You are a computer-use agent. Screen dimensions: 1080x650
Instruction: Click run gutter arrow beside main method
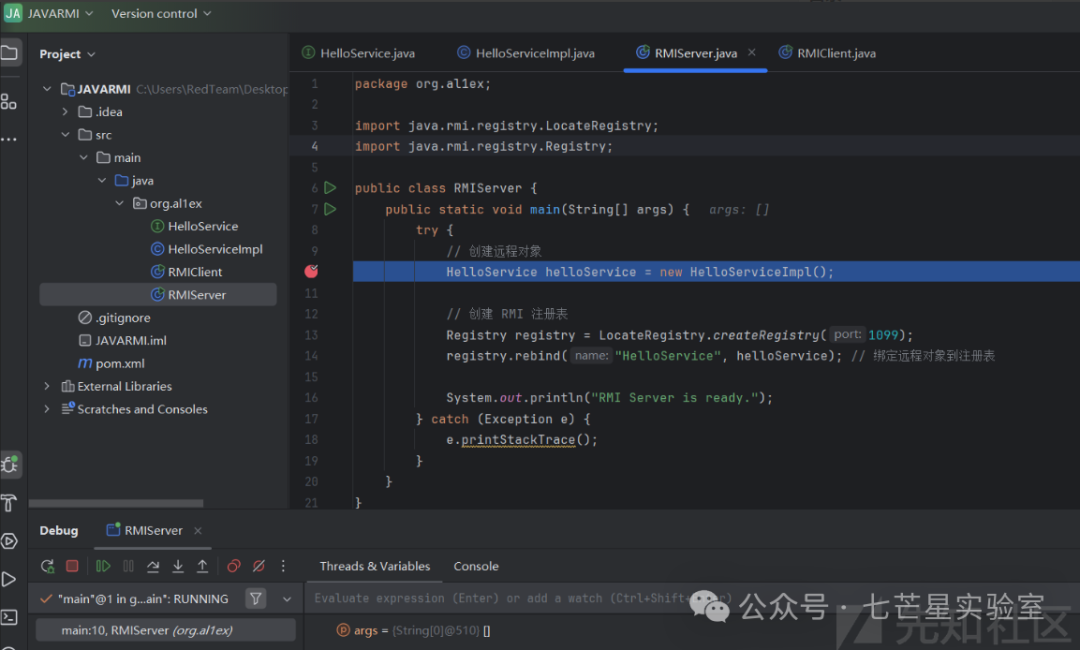tap(331, 209)
